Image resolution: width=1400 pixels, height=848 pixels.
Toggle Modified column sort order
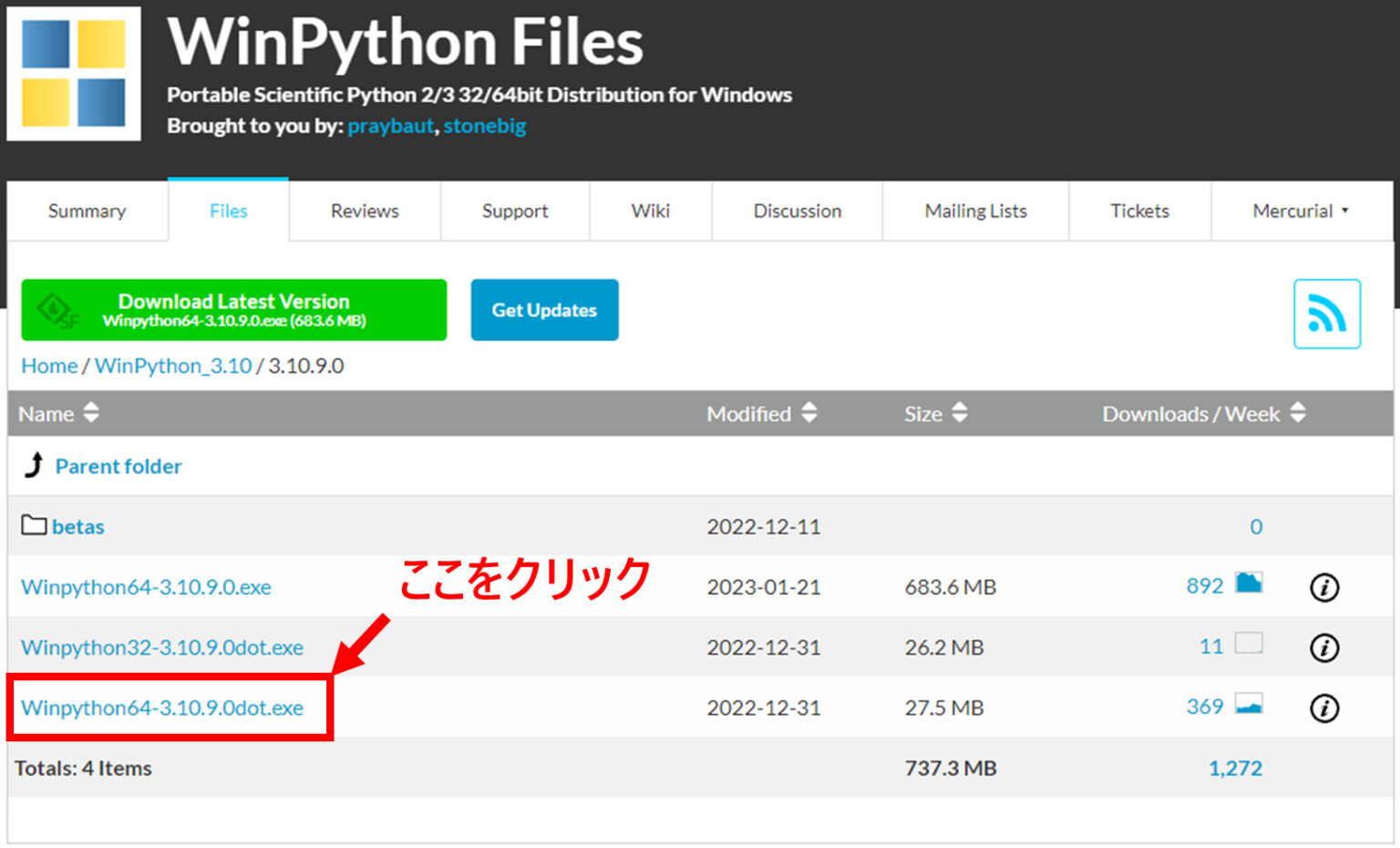[808, 413]
